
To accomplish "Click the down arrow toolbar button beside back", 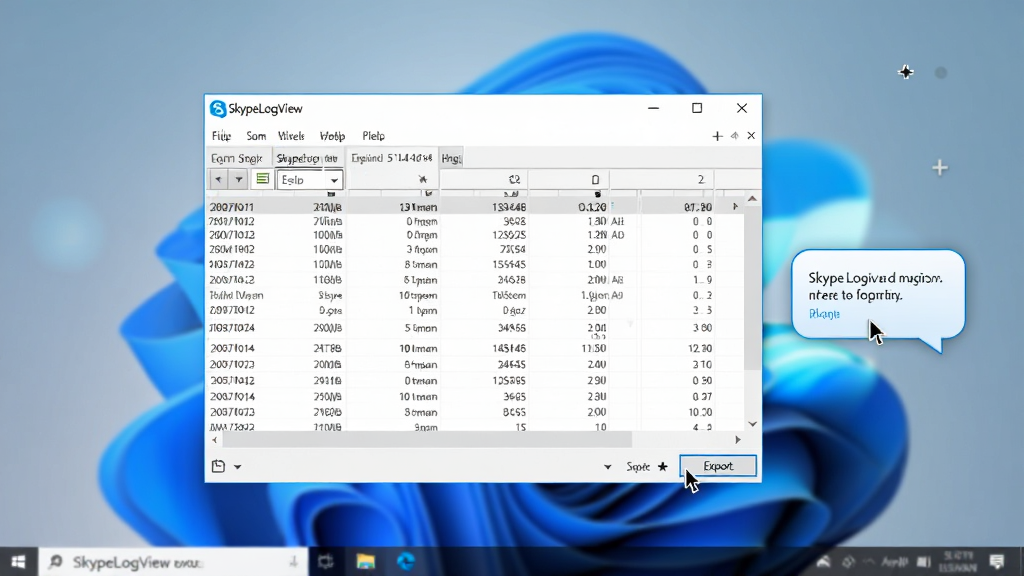I will 238,180.
